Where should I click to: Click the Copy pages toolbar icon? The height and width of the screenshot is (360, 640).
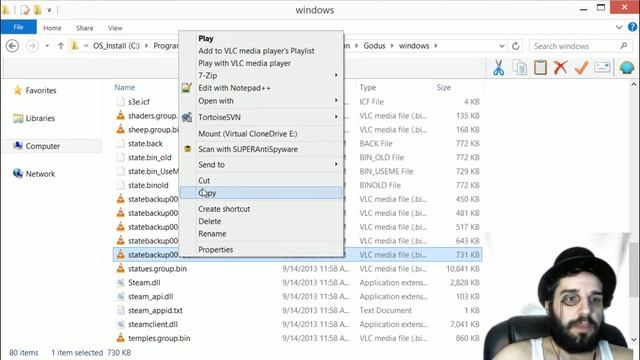(520, 67)
